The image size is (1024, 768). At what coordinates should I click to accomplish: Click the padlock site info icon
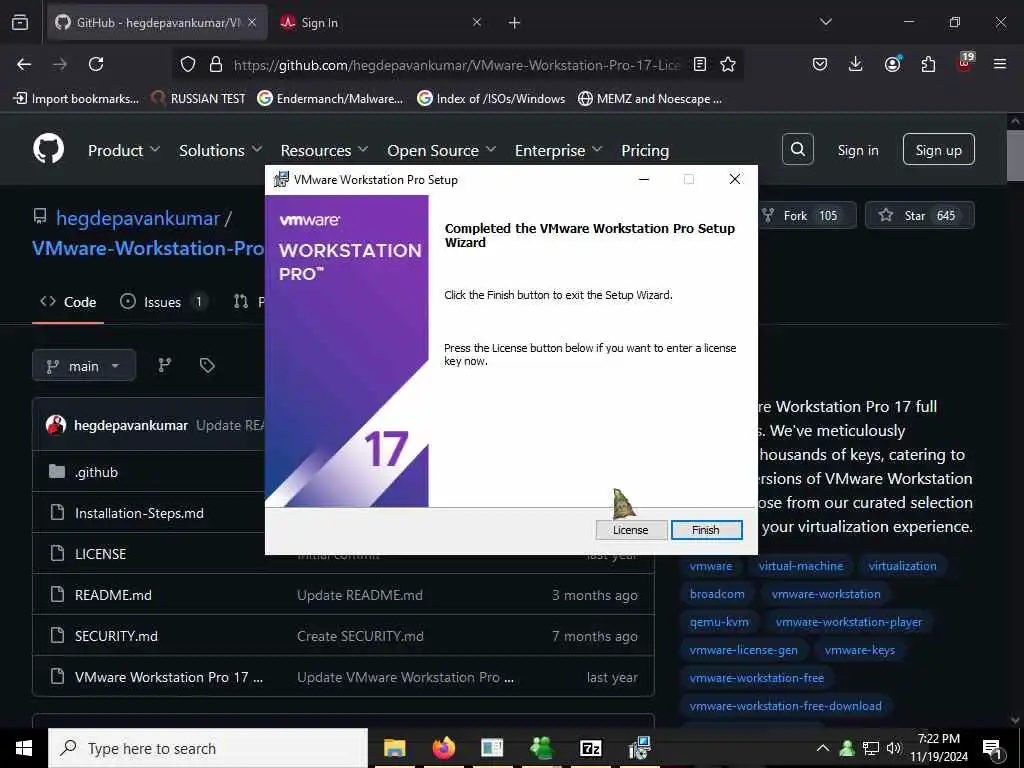coord(216,64)
